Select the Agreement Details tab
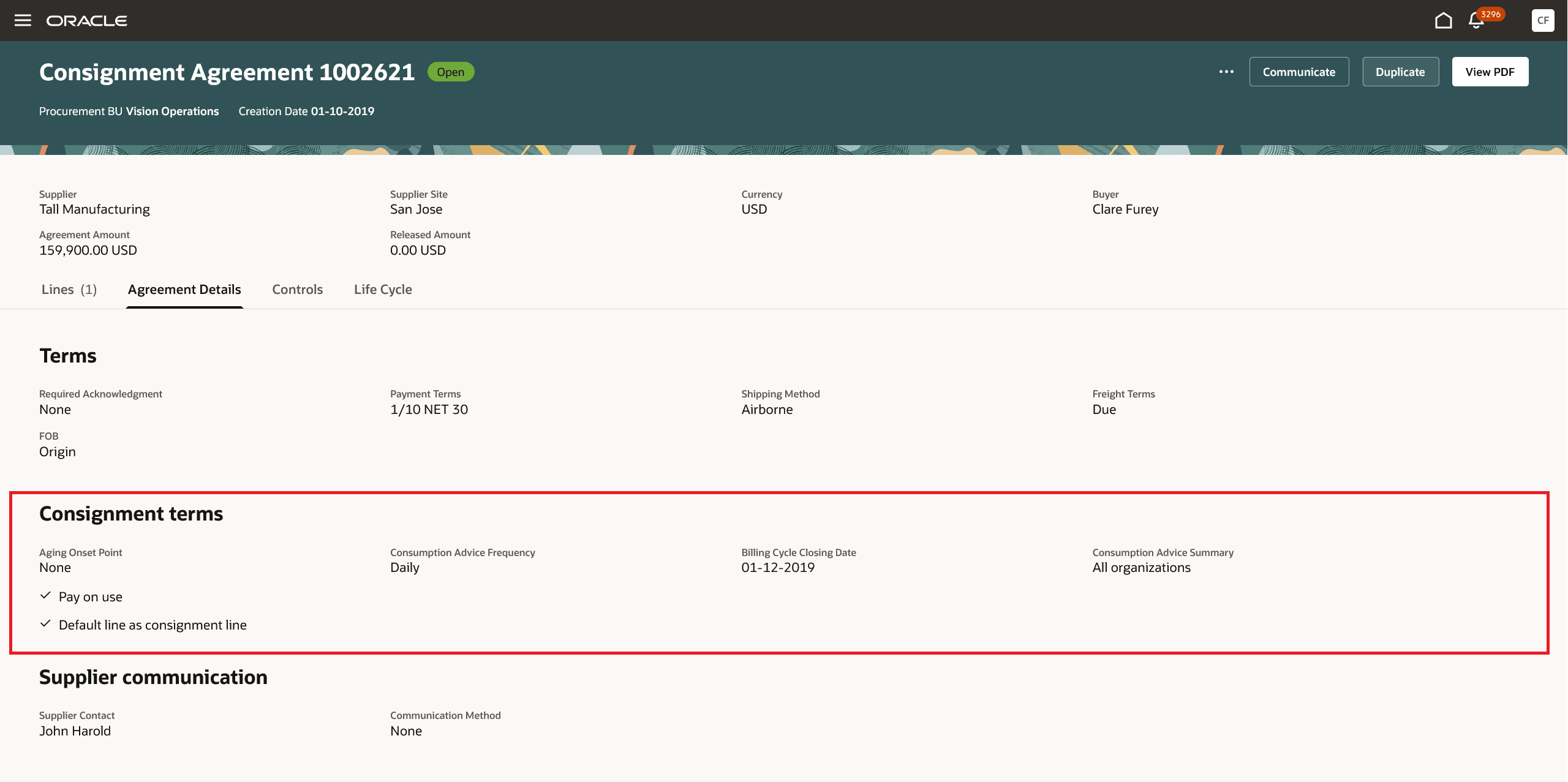Viewport: 1568px width, 782px height. 184,289
